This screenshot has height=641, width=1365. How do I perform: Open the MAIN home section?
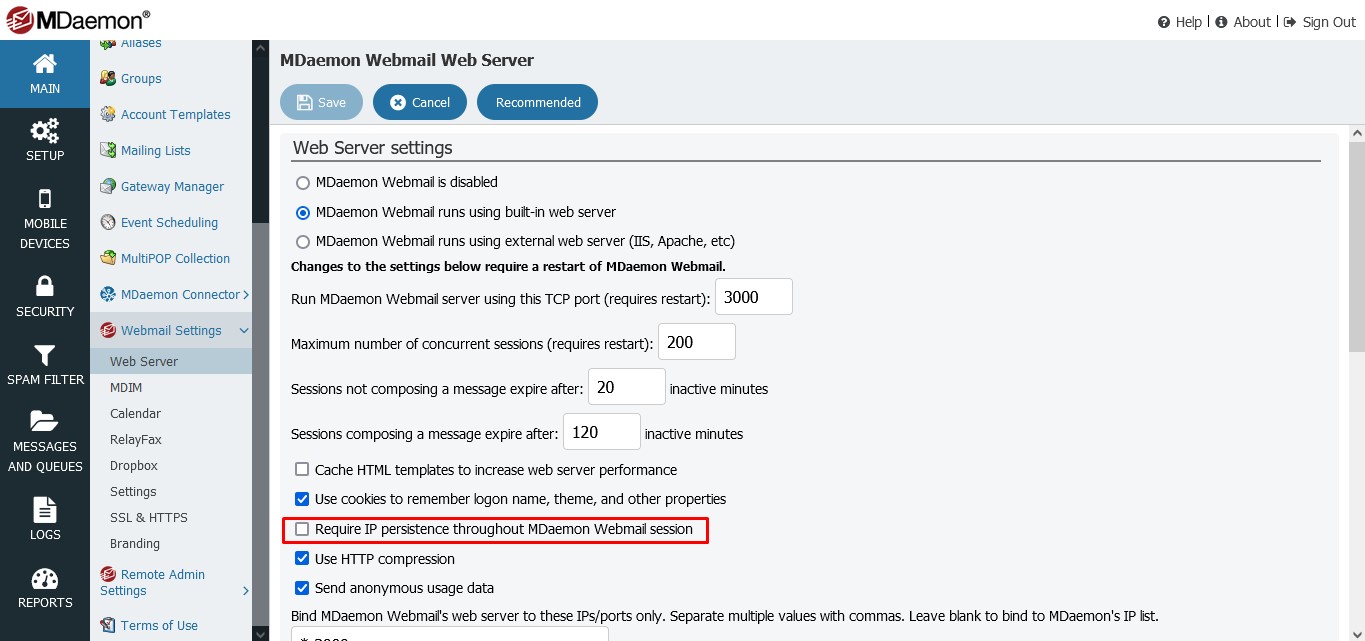pyautogui.click(x=45, y=75)
